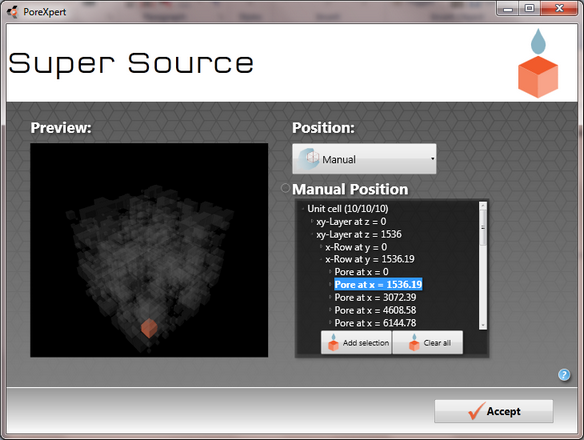Click the Clear all button

428,342
